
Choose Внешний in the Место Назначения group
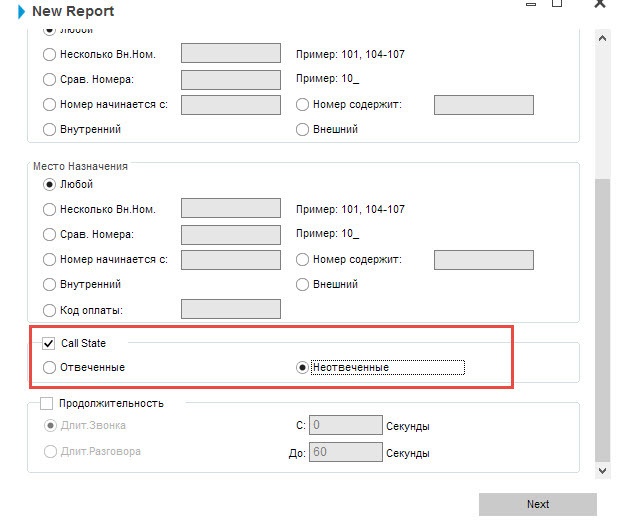(303, 284)
